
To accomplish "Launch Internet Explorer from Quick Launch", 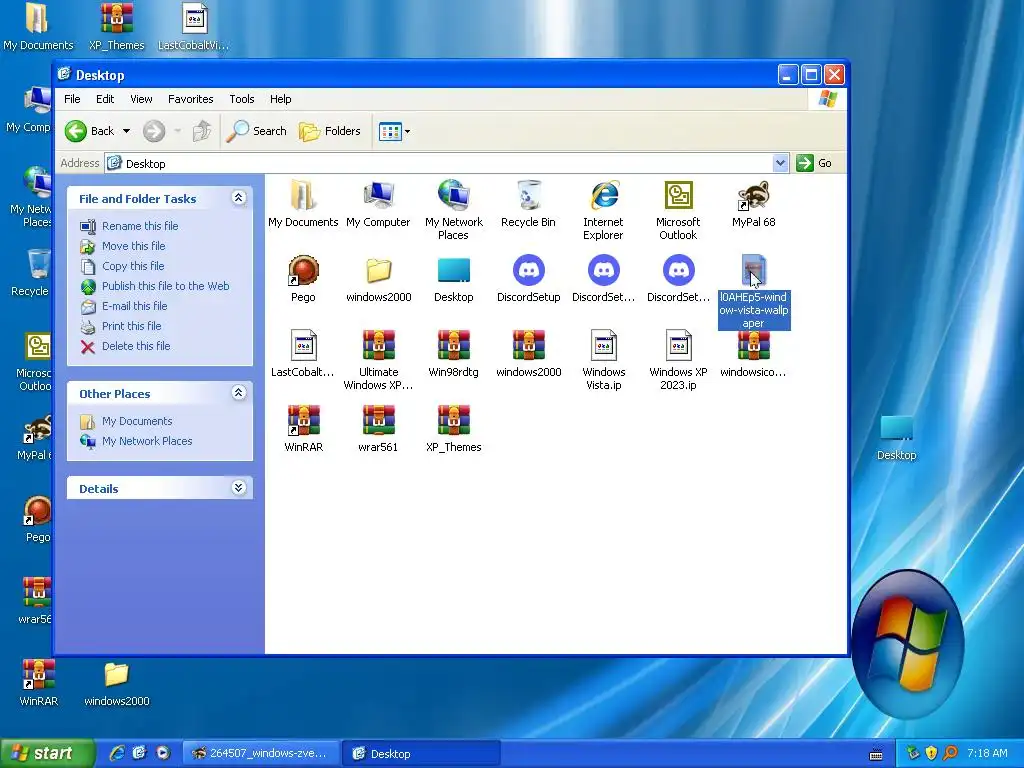I will pos(117,753).
